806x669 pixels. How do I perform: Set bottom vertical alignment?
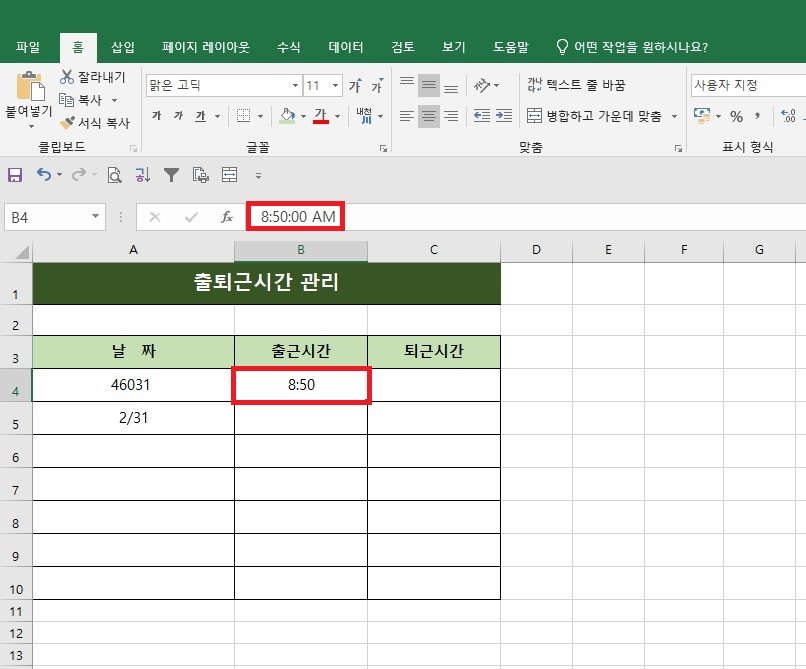(x=451, y=86)
